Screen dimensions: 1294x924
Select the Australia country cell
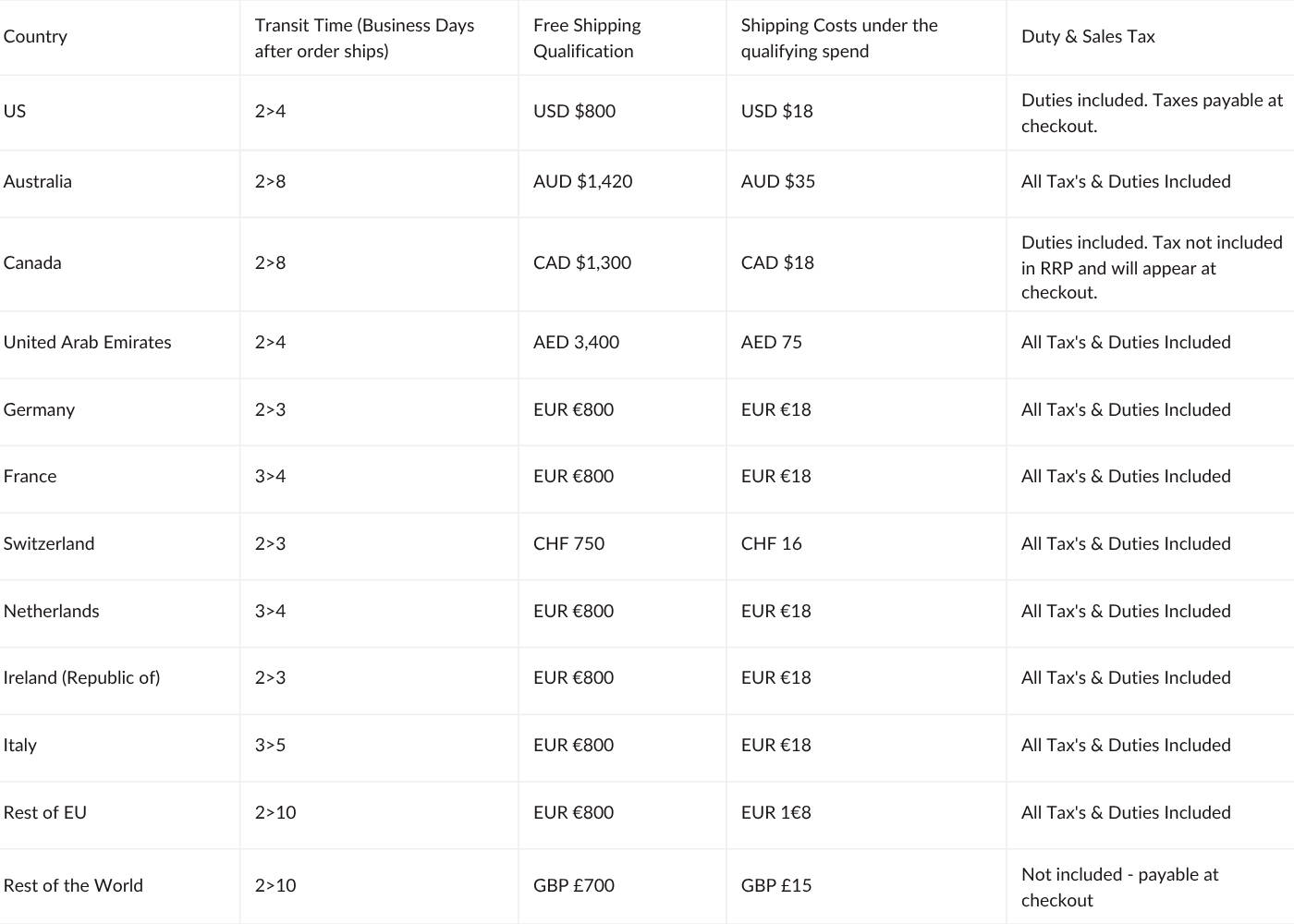[38, 182]
